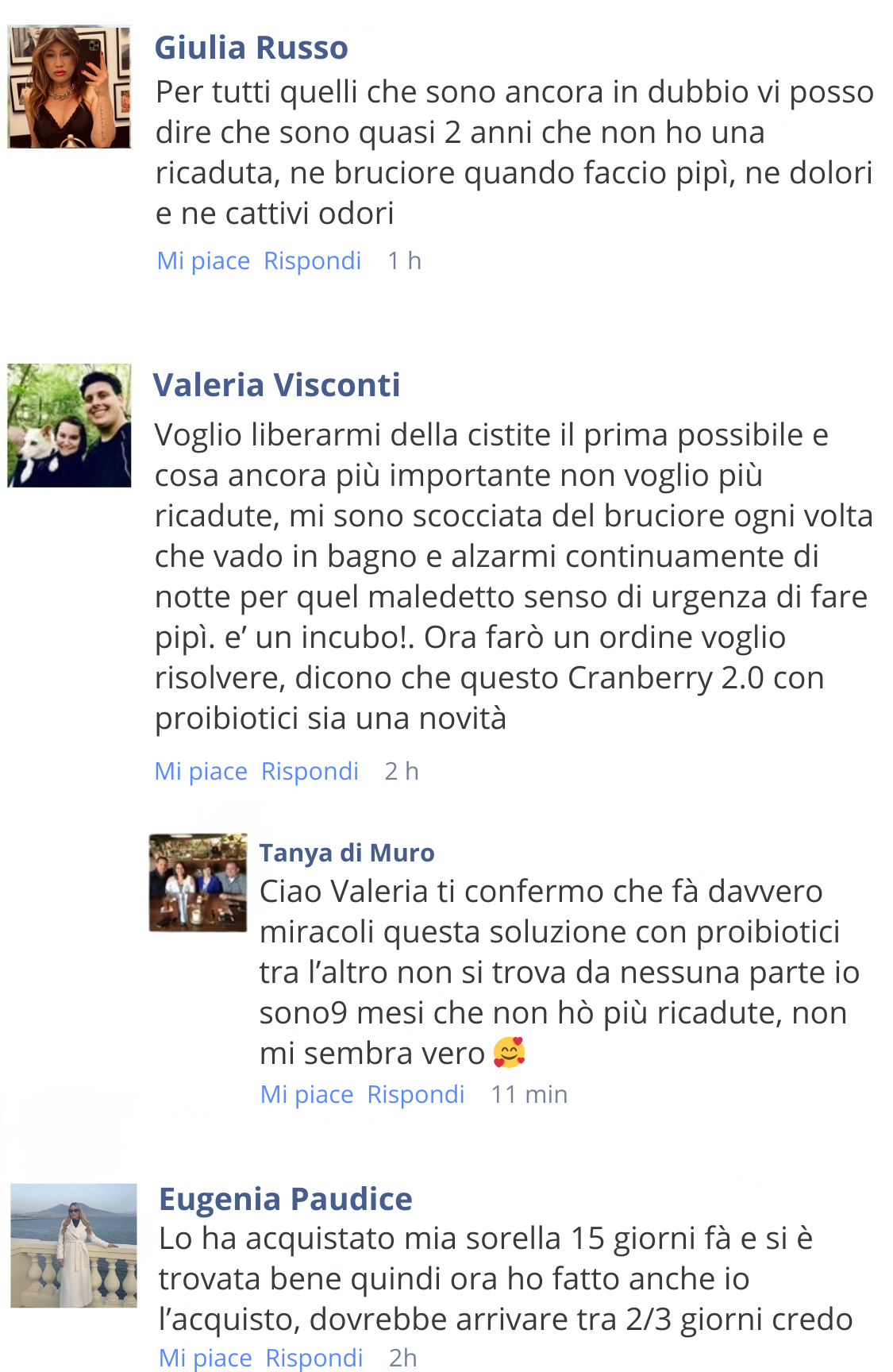Open Tanya di Muro's avatar thumbnail
Image resolution: width=893 pixels, height=1372 pixels.
[198, 882]
